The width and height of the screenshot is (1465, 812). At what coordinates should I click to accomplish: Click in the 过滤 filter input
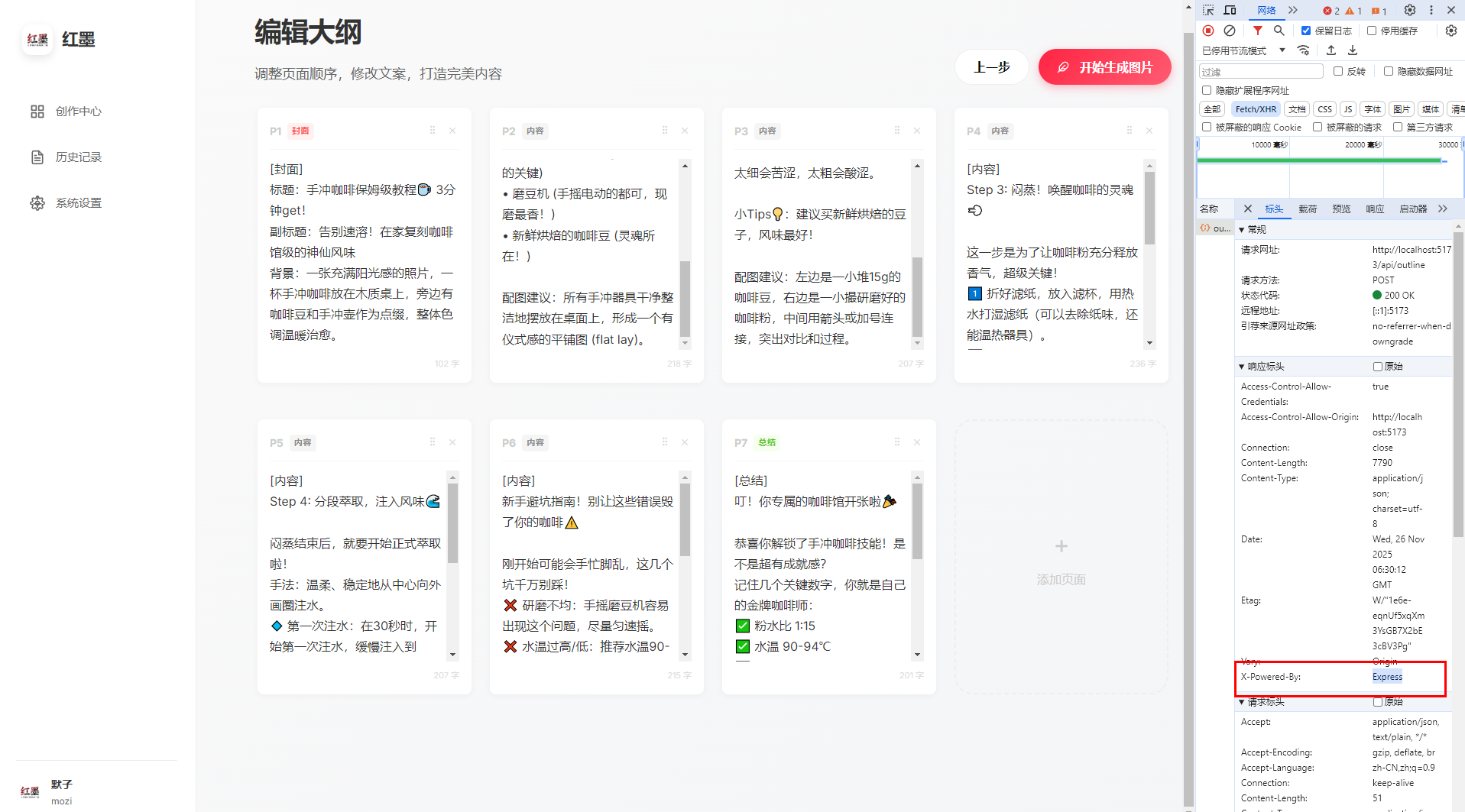pos(1261,72)
